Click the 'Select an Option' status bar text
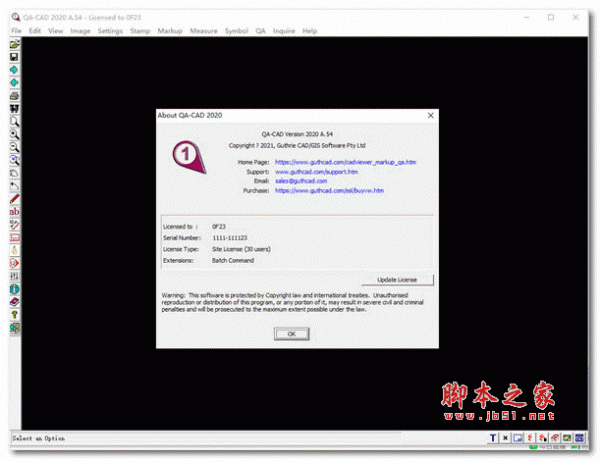Image resolution: width=600 pixels, height=461 pixels. (x=38, y=438)
